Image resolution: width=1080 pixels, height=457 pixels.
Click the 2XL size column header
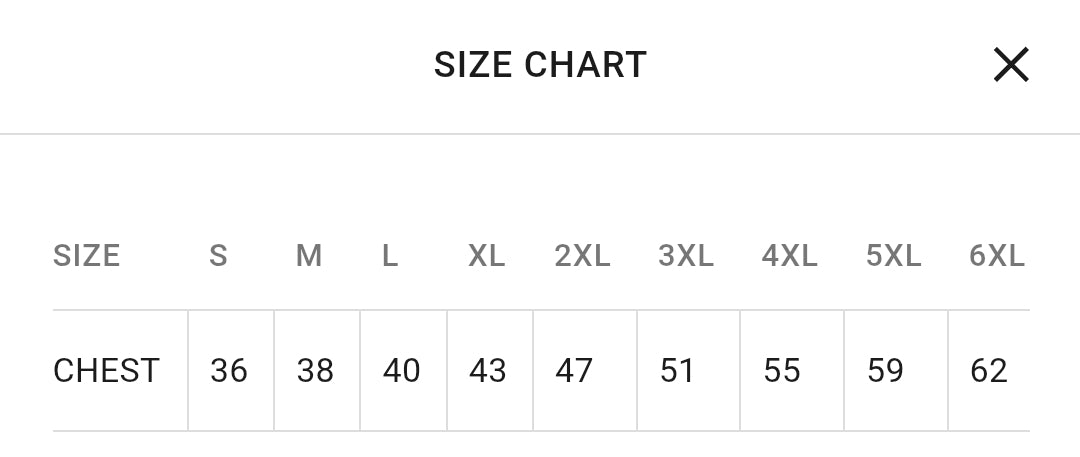coord(582,256)
